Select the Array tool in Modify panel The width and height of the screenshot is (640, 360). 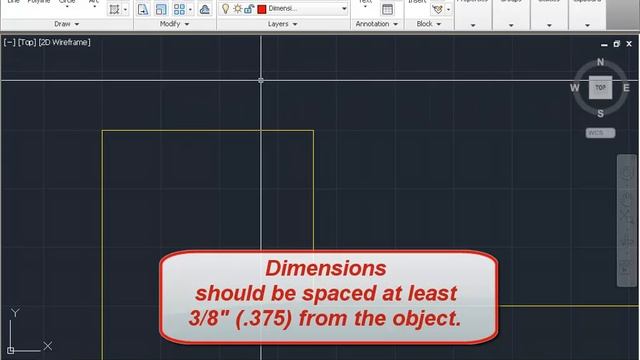point(179,9)
